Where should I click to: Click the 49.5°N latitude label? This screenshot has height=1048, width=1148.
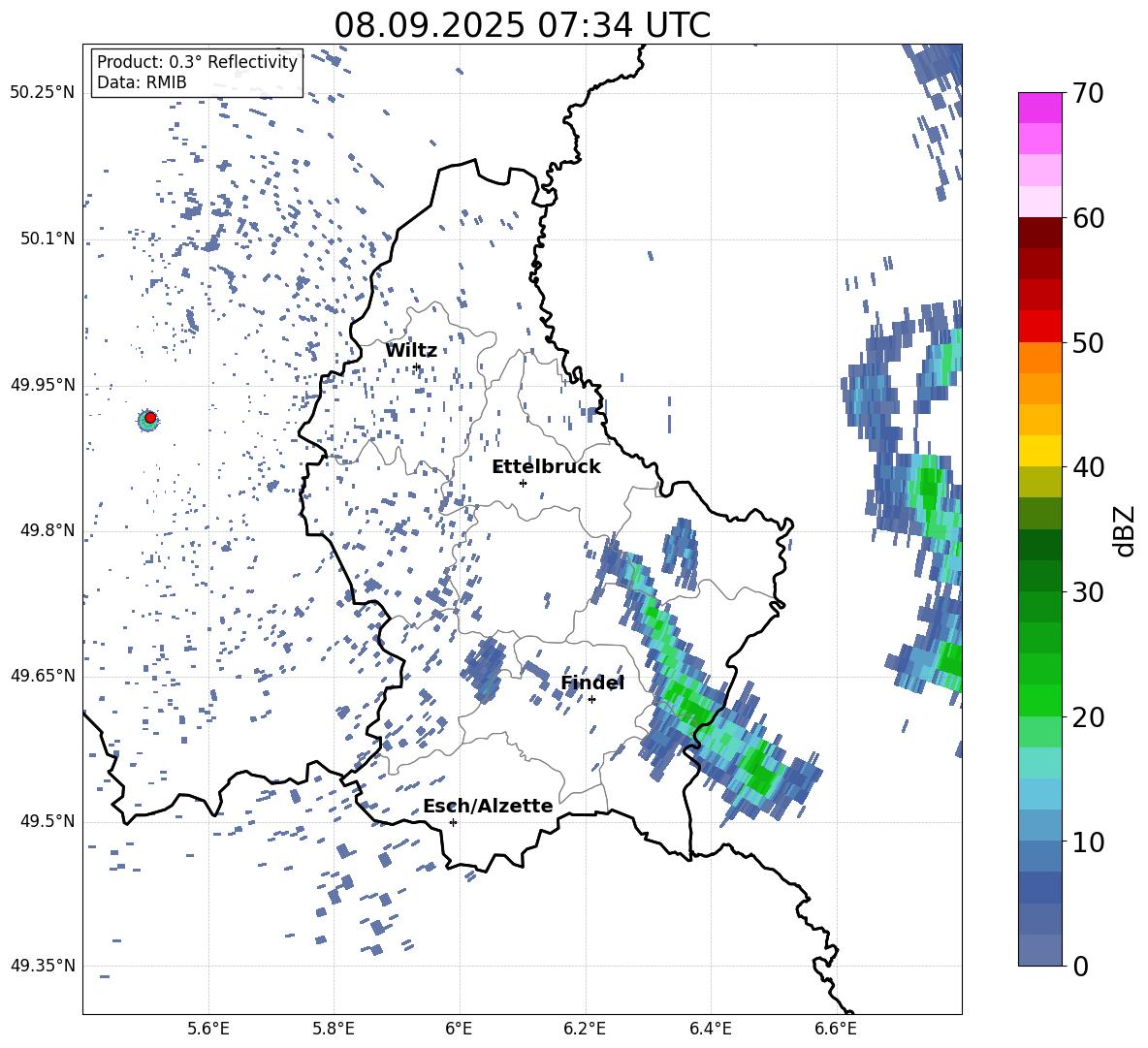coord(47,821)
